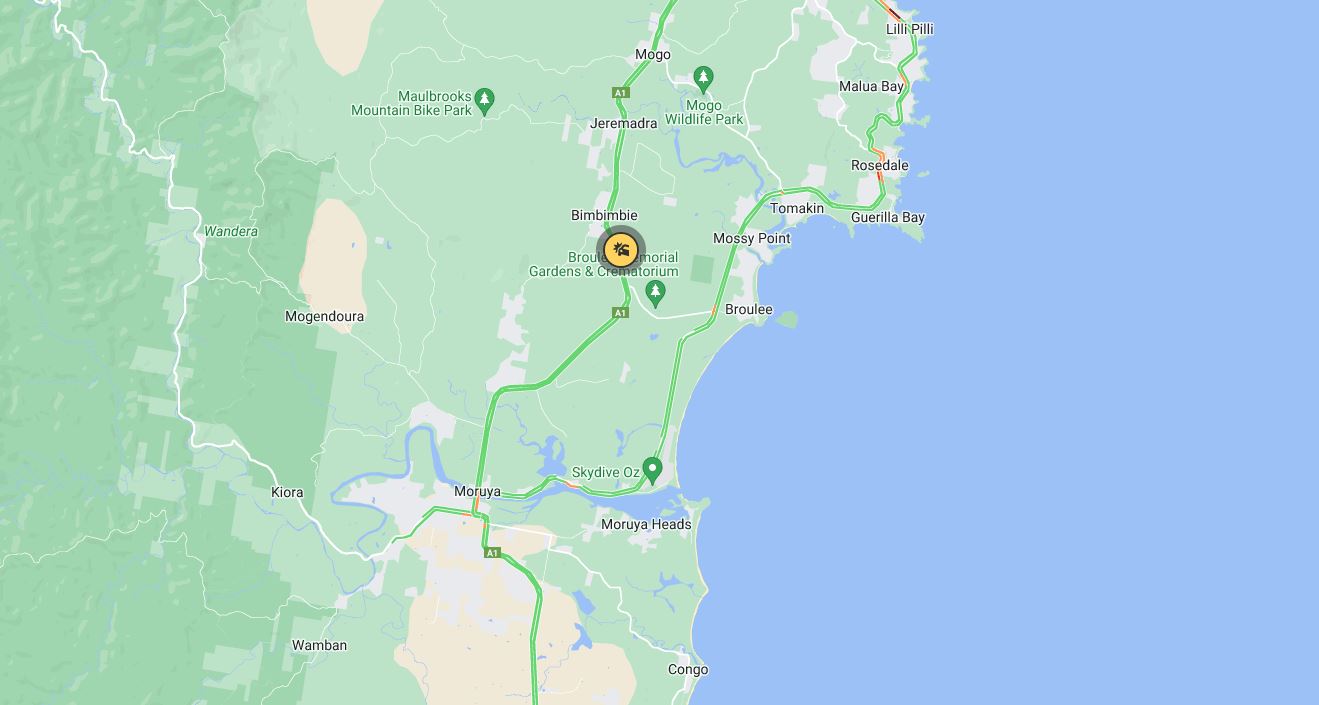
Task: Select the Moruya town label
Action: click(x=477, y=491)
